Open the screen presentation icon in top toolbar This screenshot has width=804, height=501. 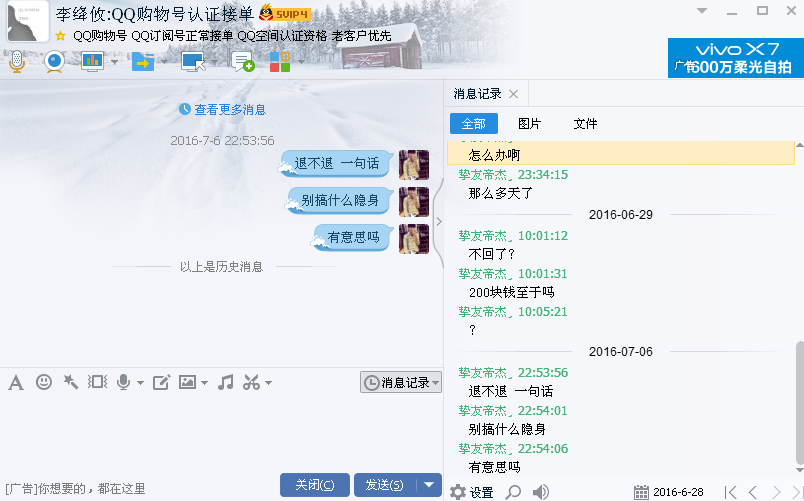(x=92, y=62)
